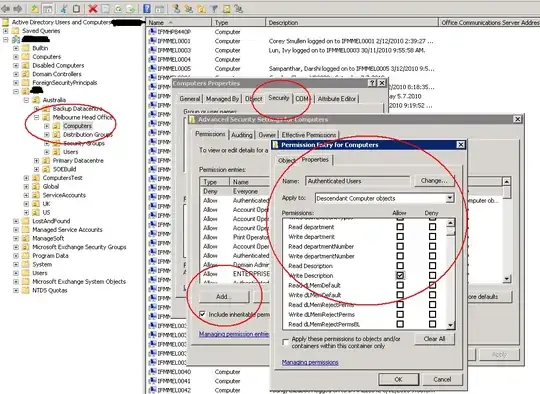Screen dimensions: 540x394
Task: Expand the LostAndFound tree node
Action: 16,221
